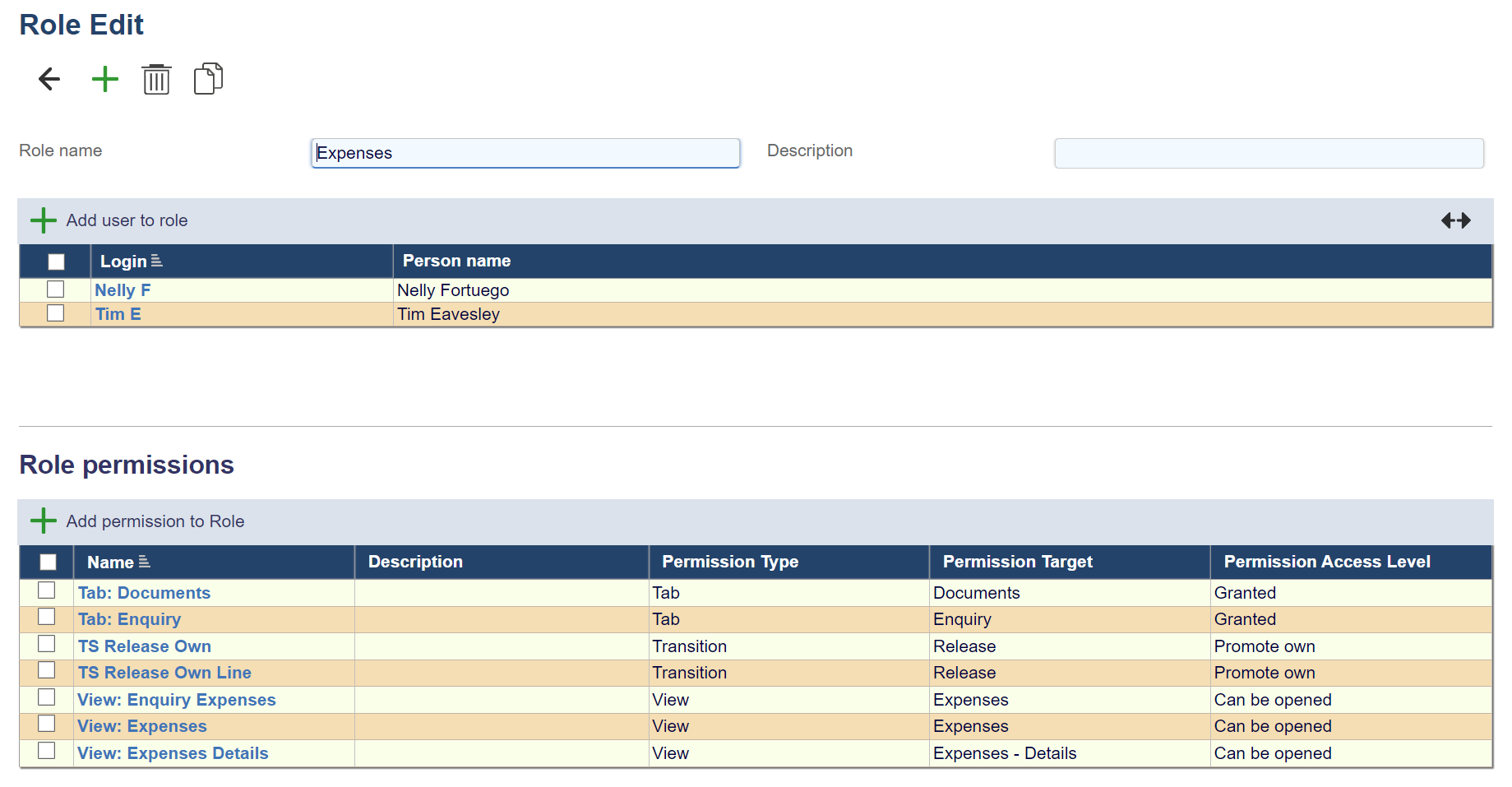Click the plus icon beside Add permission to Role

(43, 521)
